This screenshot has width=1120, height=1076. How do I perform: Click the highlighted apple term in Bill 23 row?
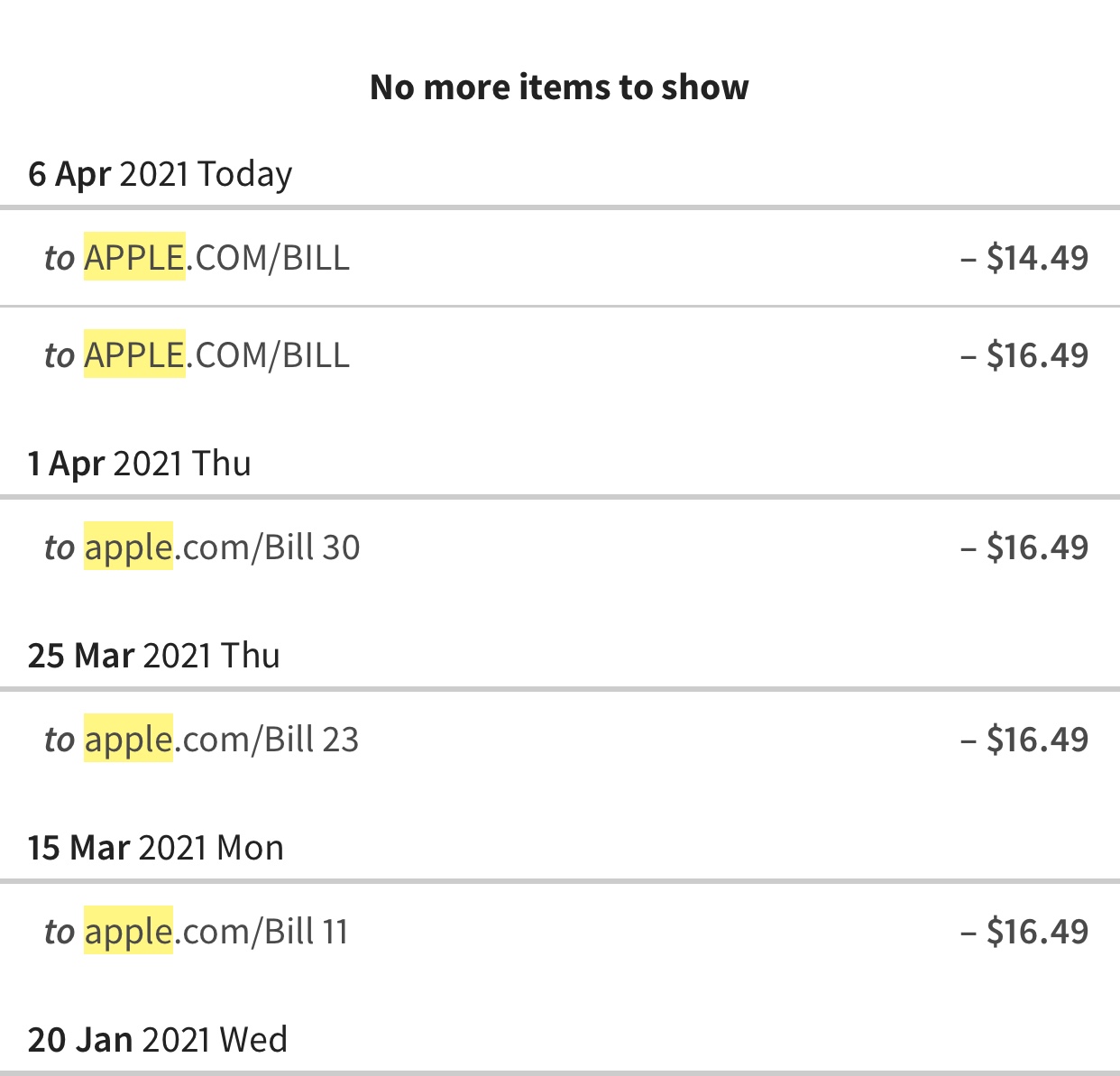[128, 739]
